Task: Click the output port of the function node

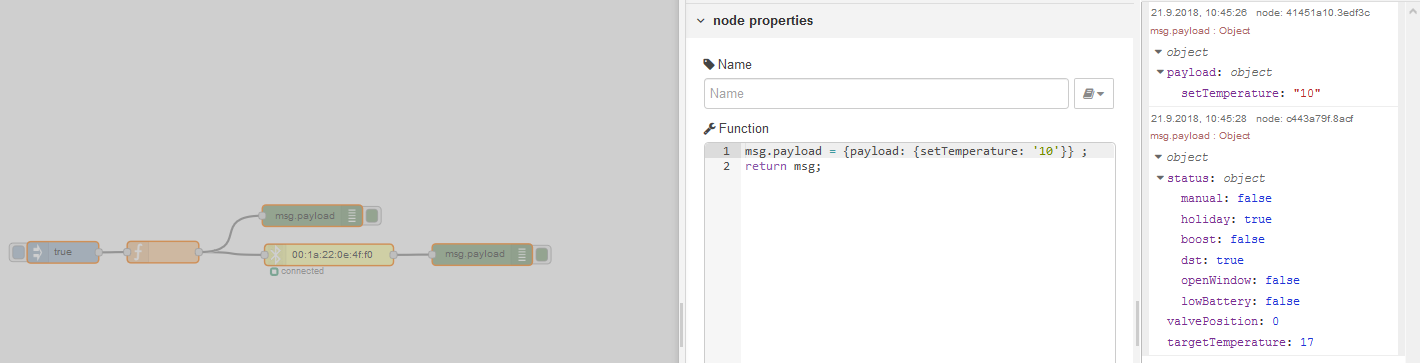Action: [x=198, y=252]
